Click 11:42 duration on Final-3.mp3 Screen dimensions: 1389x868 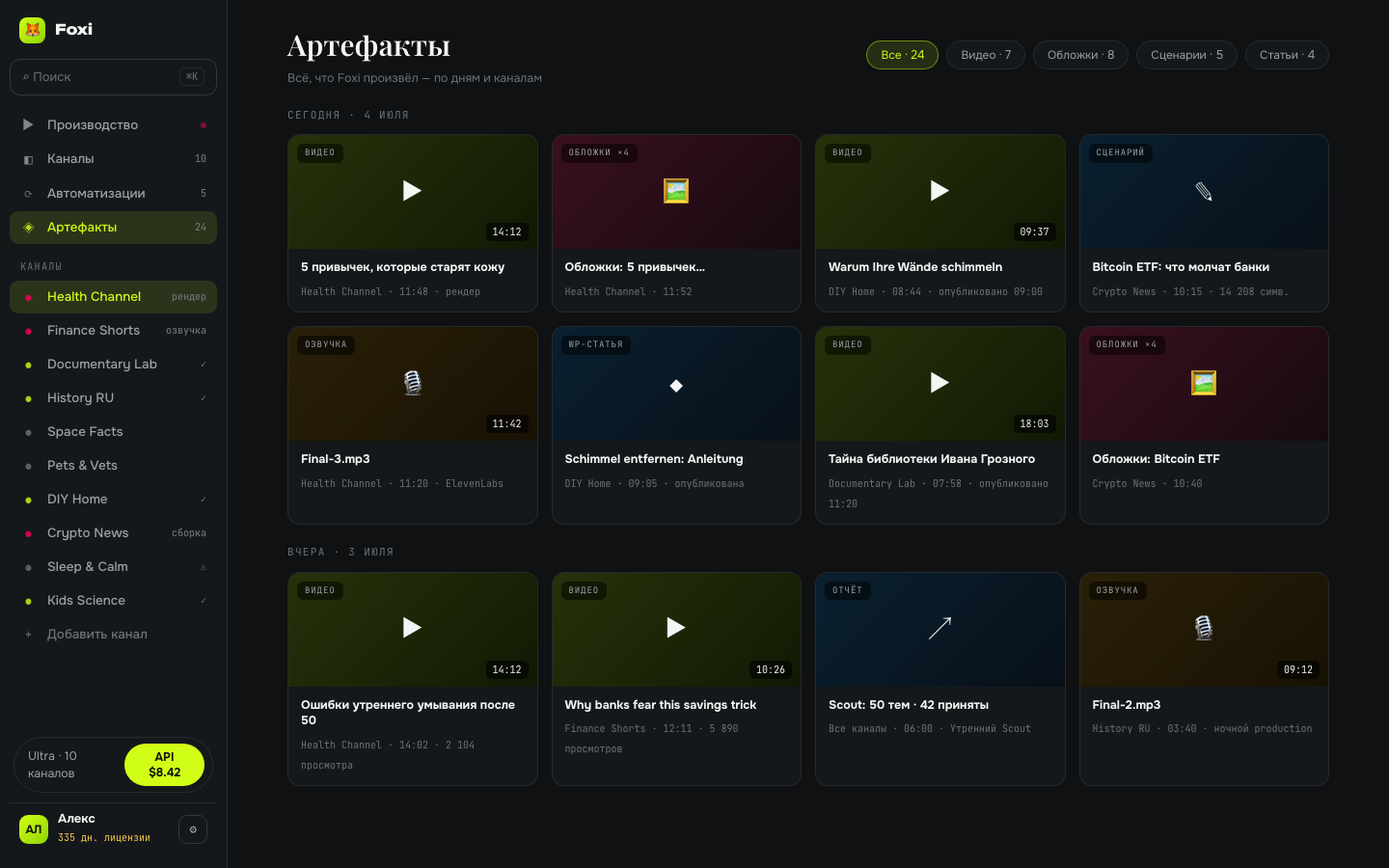(x=506, y=424)
